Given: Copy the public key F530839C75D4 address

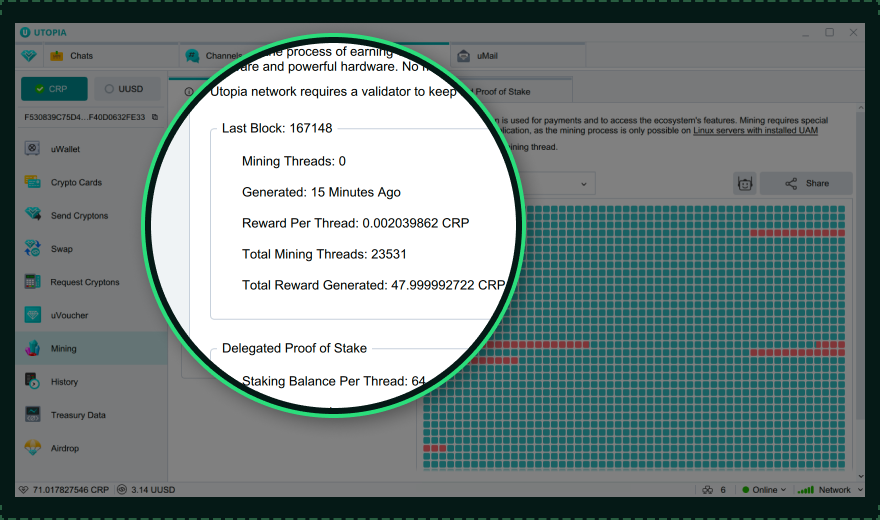Looking at the screenshot, I should coord(155,117).
